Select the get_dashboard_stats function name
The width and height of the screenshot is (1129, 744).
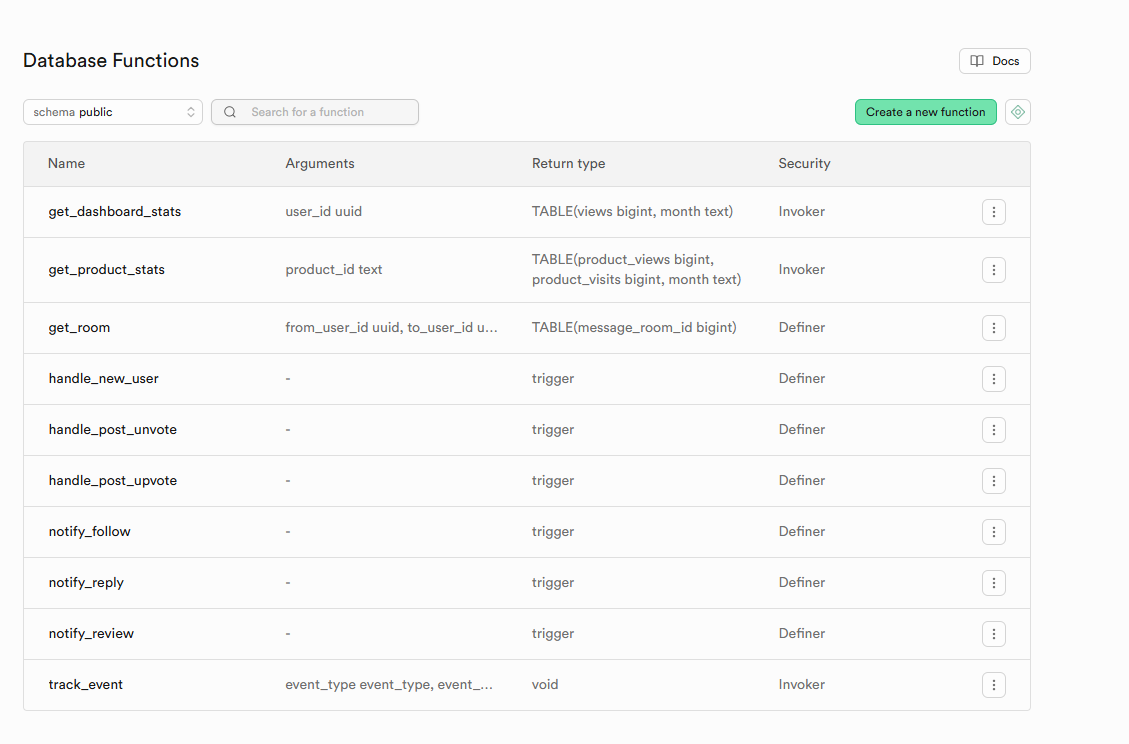pyautogui.click(x=114, y=212)
